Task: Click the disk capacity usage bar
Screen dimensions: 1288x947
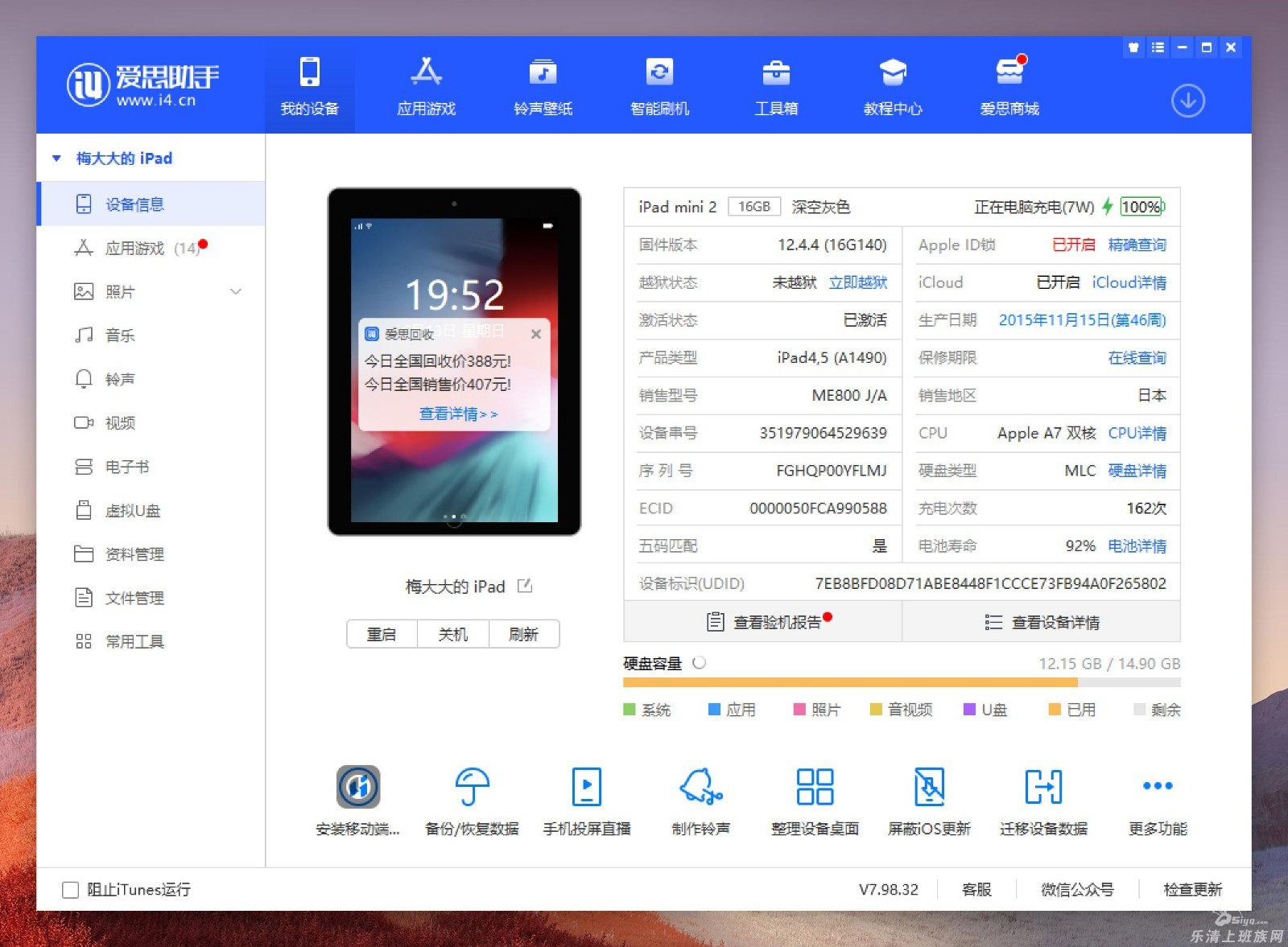Action: pos(902,682)
